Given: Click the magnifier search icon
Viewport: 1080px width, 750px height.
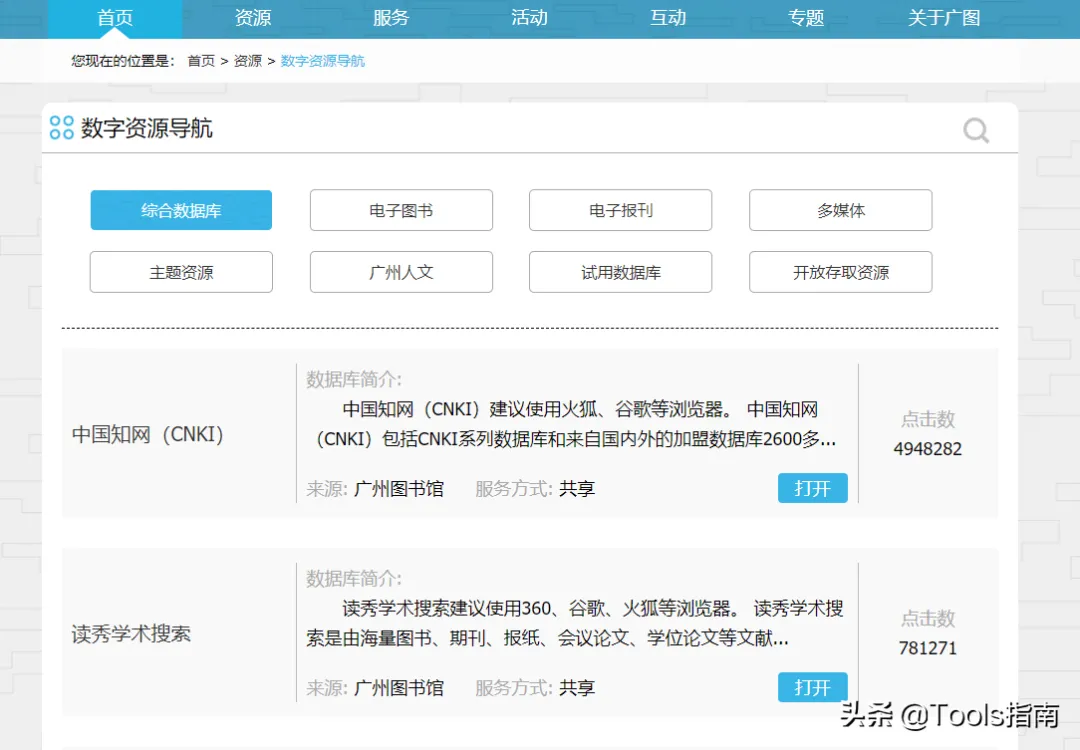Looking at the screenshot, I should [976, 129].
